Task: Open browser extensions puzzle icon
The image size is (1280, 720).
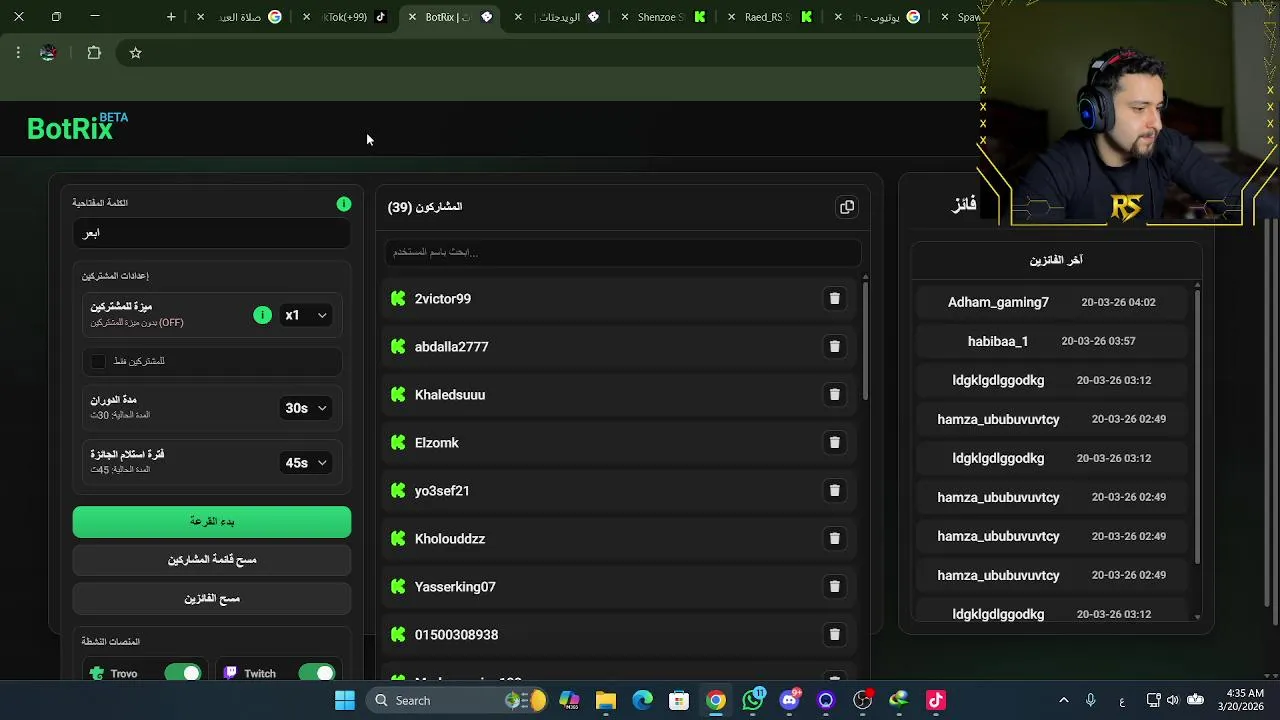Action: tap(94, 53)
